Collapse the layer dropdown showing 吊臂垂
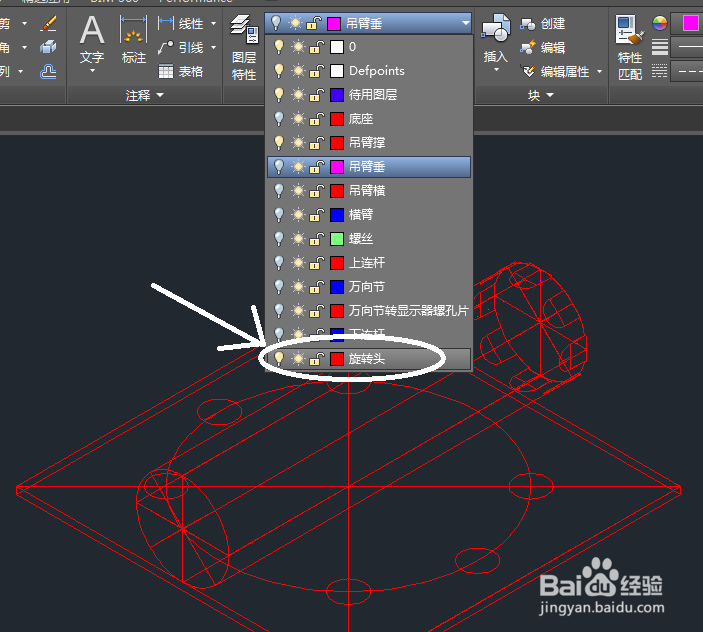The width and height of the screenshot is (703, 632). pos(465,23)
